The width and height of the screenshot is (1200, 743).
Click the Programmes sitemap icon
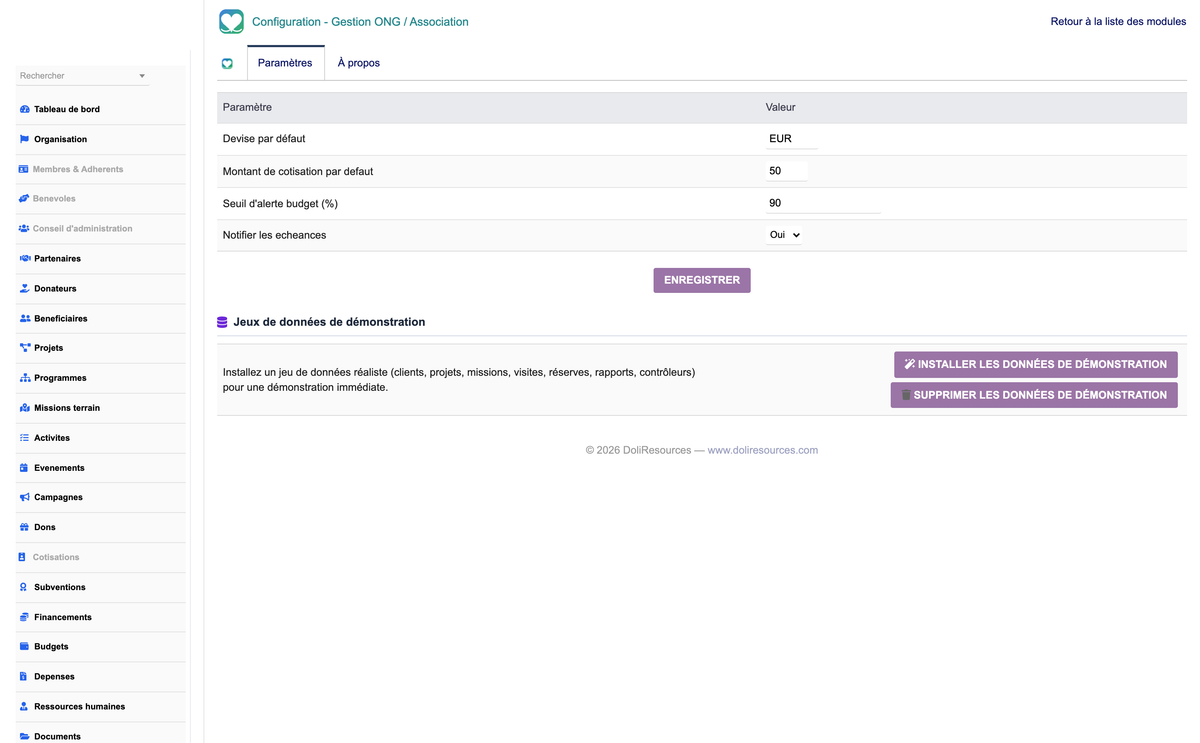click(x=25, y=378)
